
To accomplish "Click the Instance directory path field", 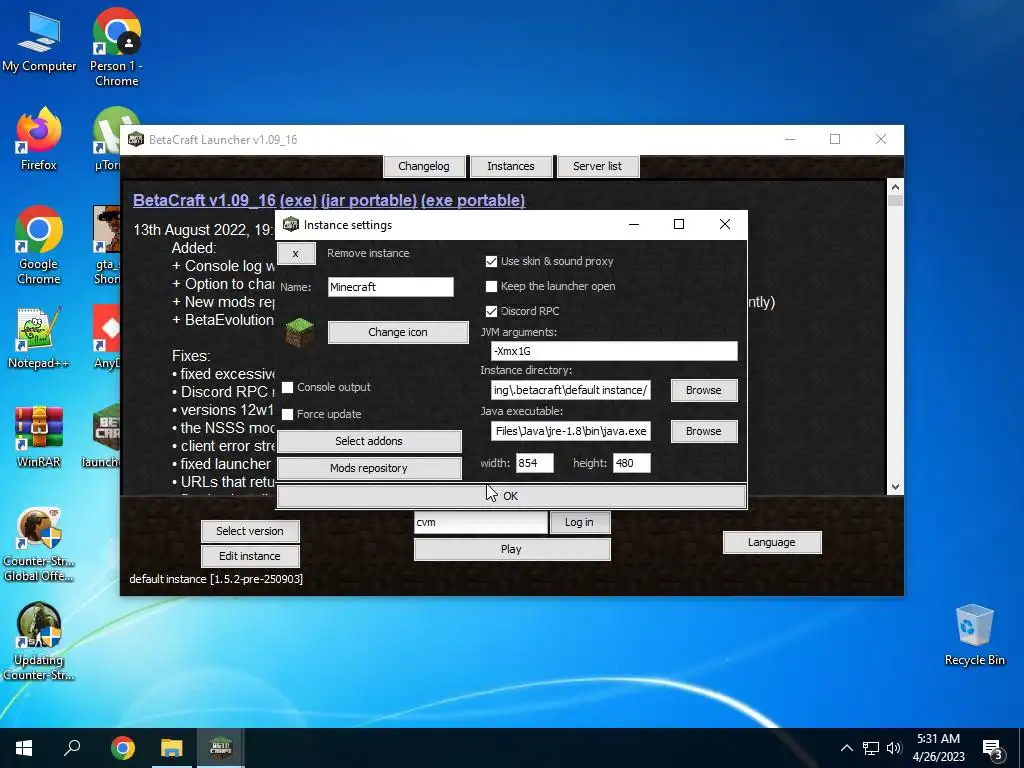I will (570, 390).
